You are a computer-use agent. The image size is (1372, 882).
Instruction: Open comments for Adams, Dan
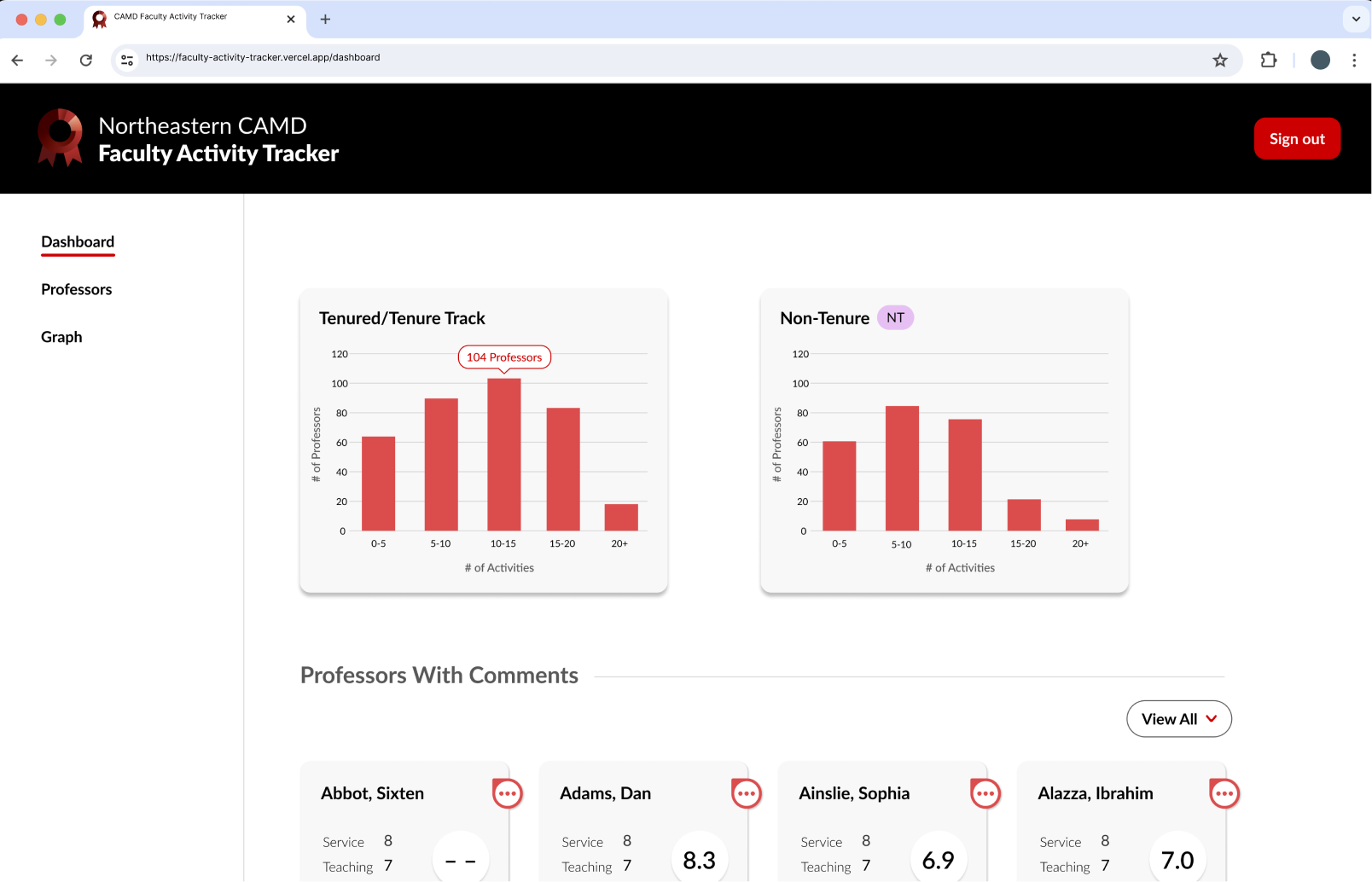click(747, 793)
